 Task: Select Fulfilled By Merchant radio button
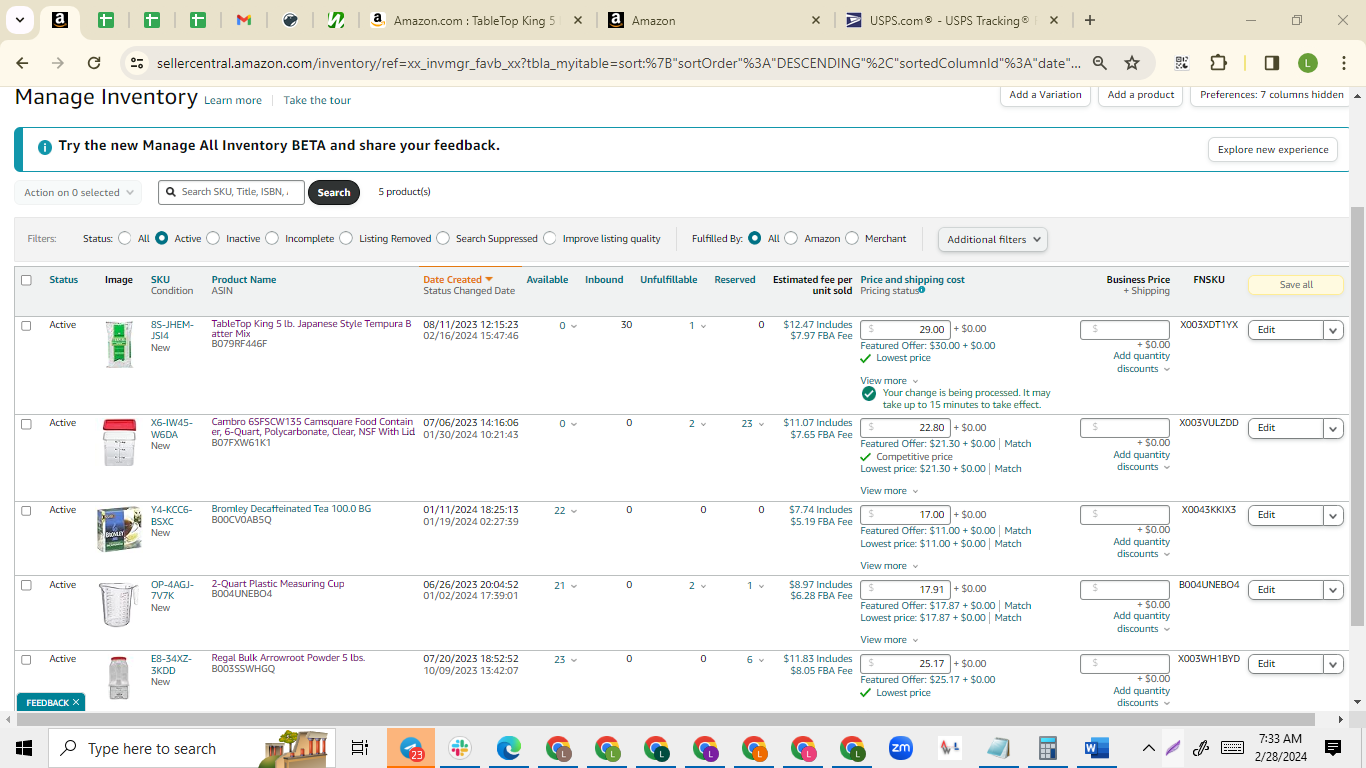pyautogui.click(x=852, y=239)
